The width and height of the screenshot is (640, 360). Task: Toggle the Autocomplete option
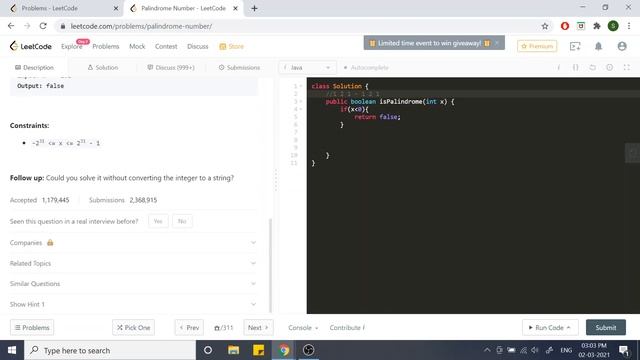tap(366, 67)
